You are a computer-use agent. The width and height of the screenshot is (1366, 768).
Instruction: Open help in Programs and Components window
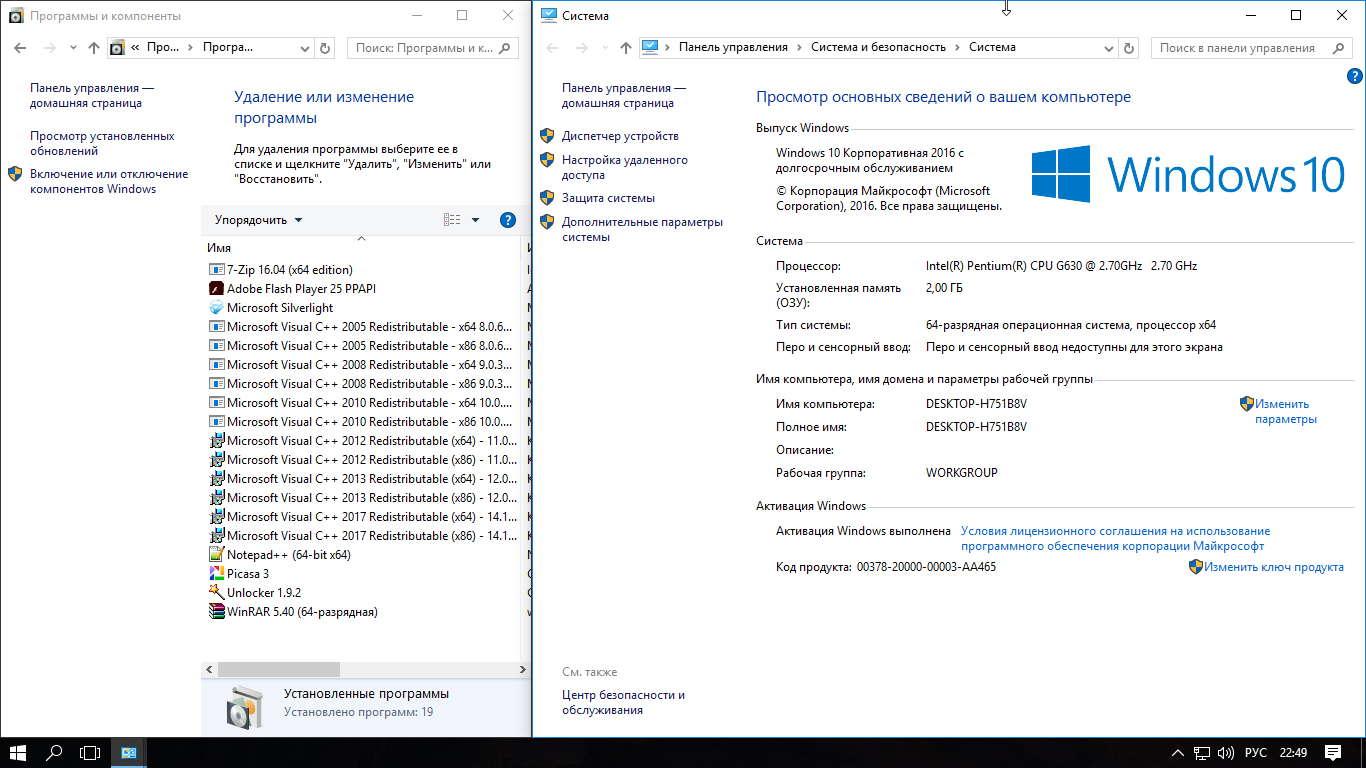(507, 220)
